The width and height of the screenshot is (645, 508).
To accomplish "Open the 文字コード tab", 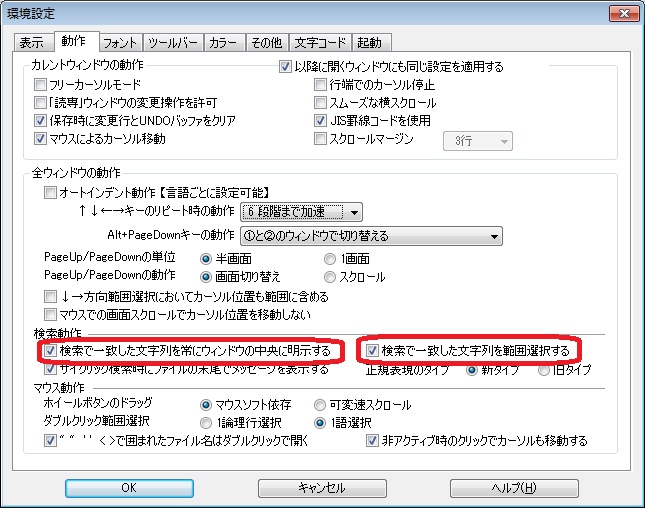I will (320, 43).
